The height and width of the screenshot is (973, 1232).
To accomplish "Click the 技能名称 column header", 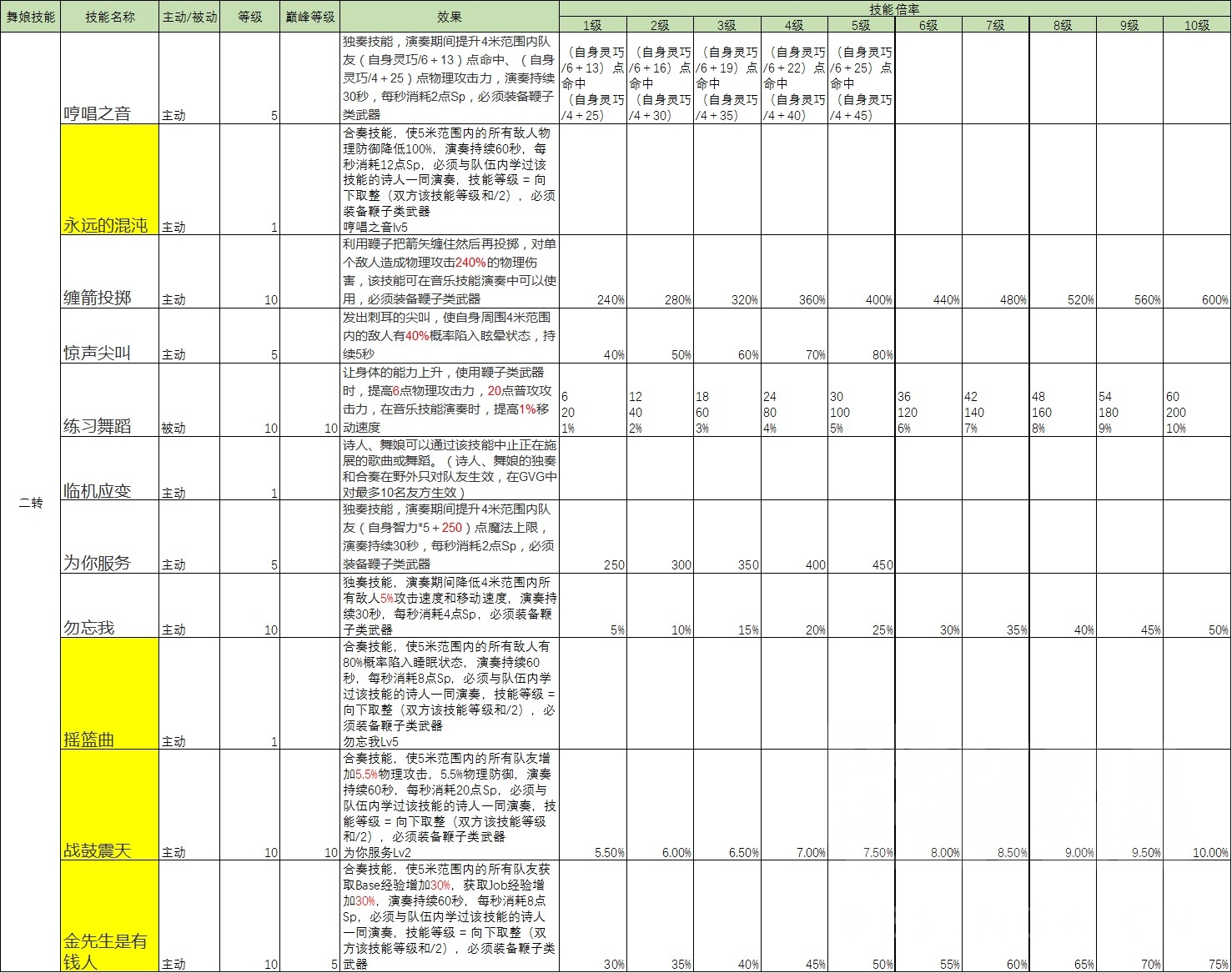I will (x=109, y=17).
